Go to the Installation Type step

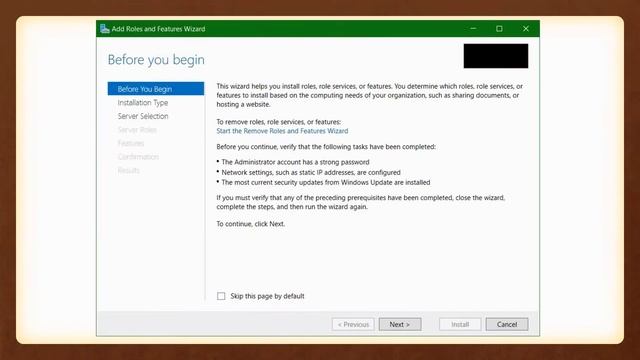(x=143, y=102)
